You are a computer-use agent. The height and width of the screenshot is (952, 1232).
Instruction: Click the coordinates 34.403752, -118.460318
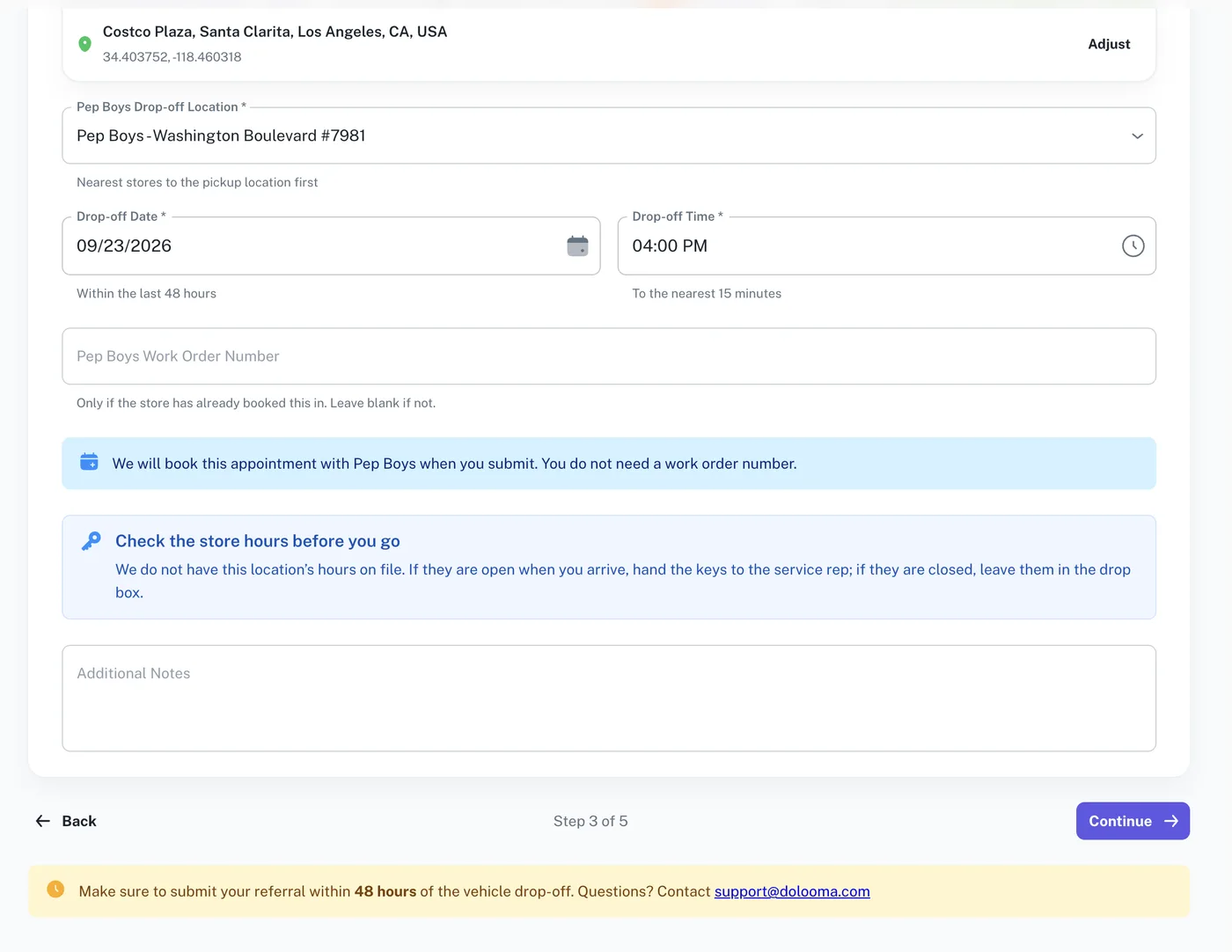[x=172, y=57]
